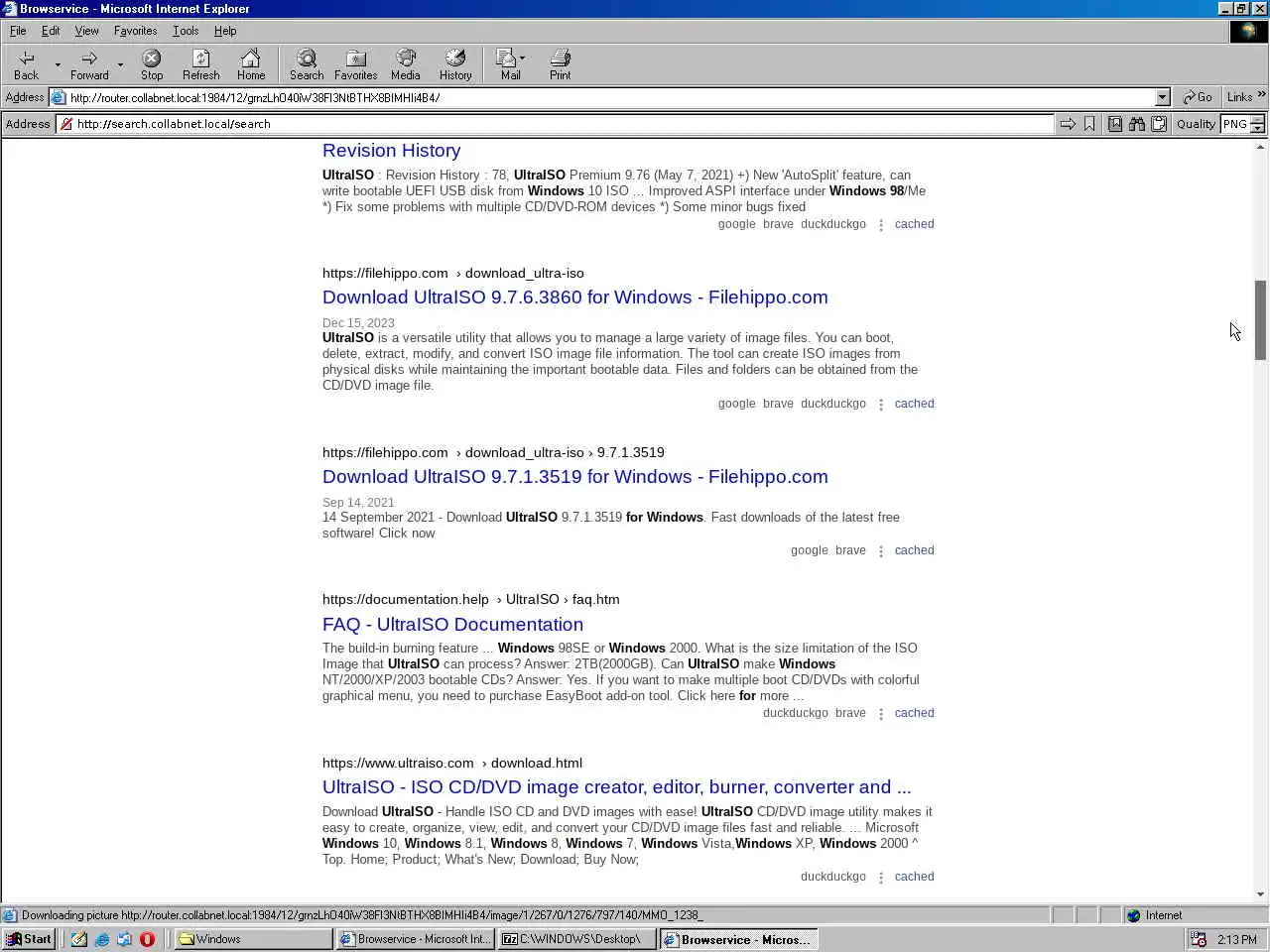Expand the IE address bar dropdown
Screen dimensions: 1270x952
(1163, 97)
